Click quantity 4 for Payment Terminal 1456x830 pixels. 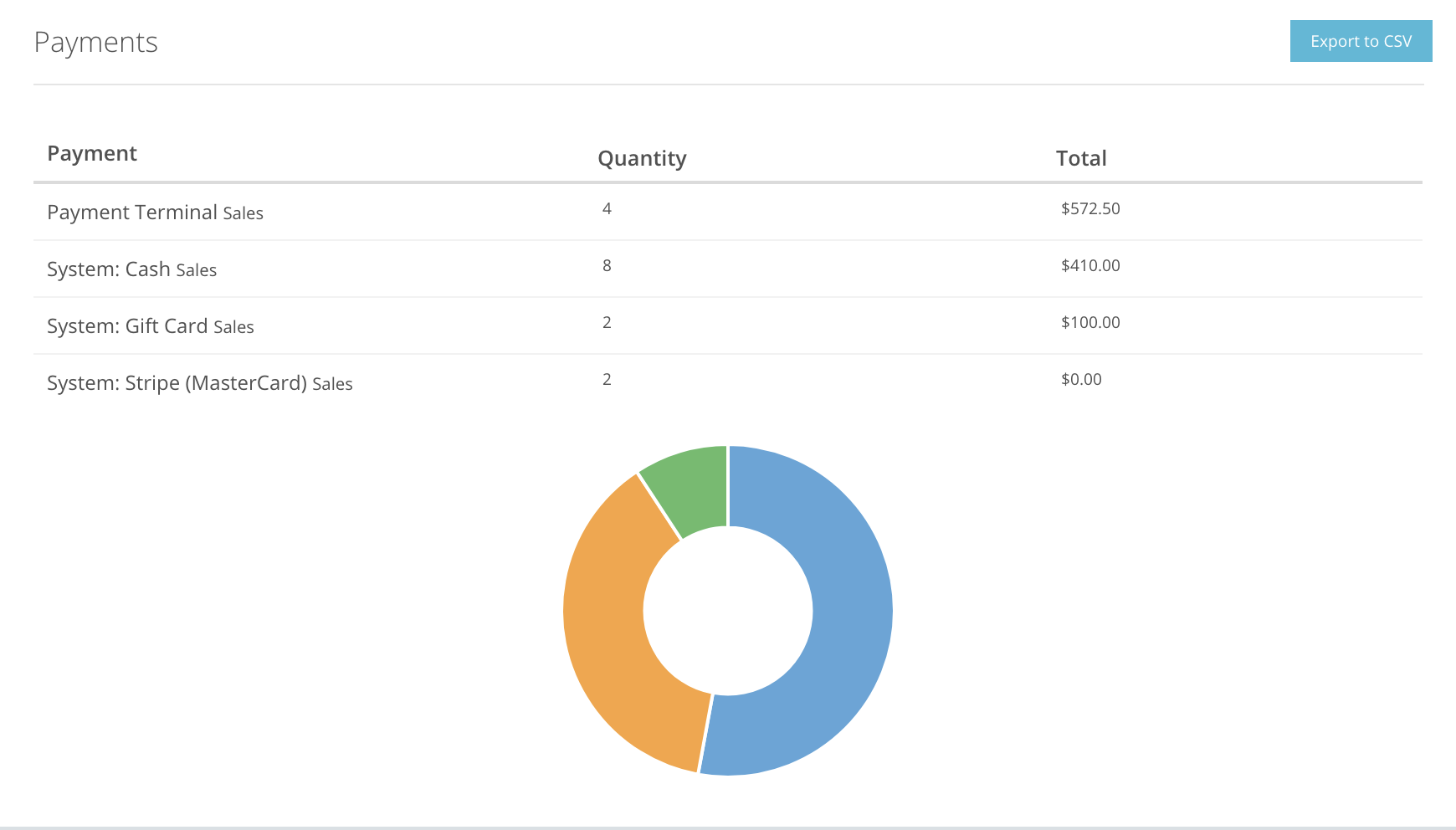tap(606, 209)
